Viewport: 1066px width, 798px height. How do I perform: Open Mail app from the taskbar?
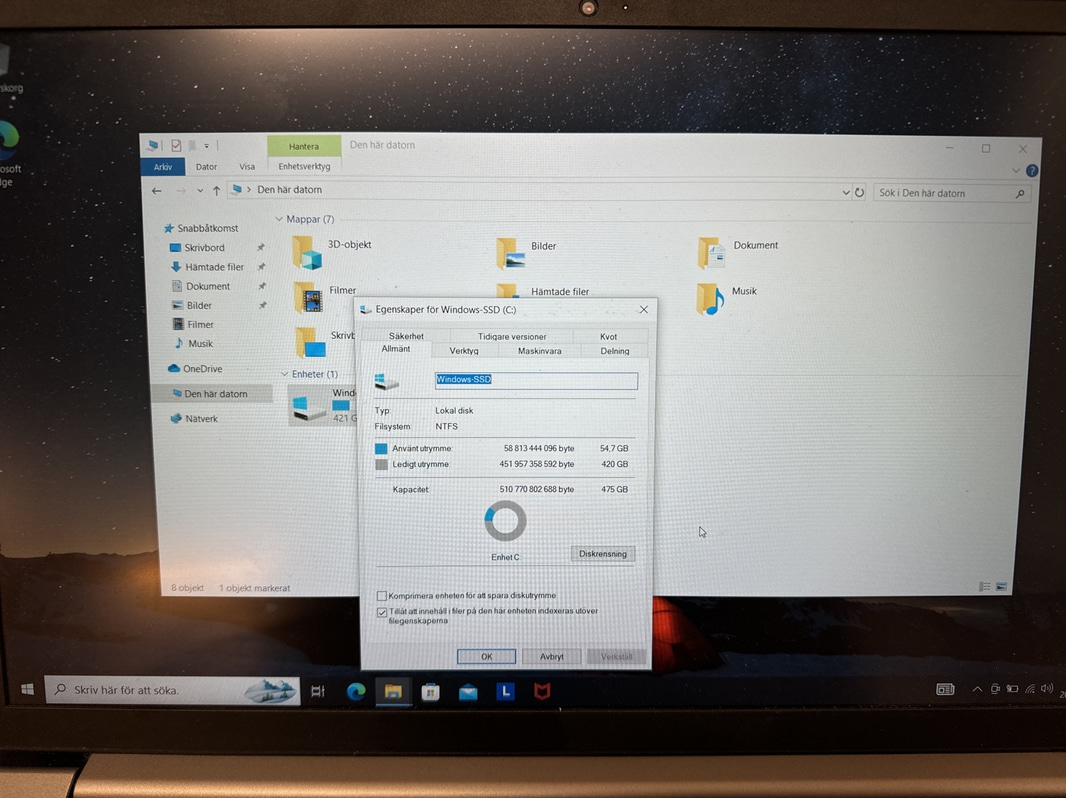(x=468, y=692)
